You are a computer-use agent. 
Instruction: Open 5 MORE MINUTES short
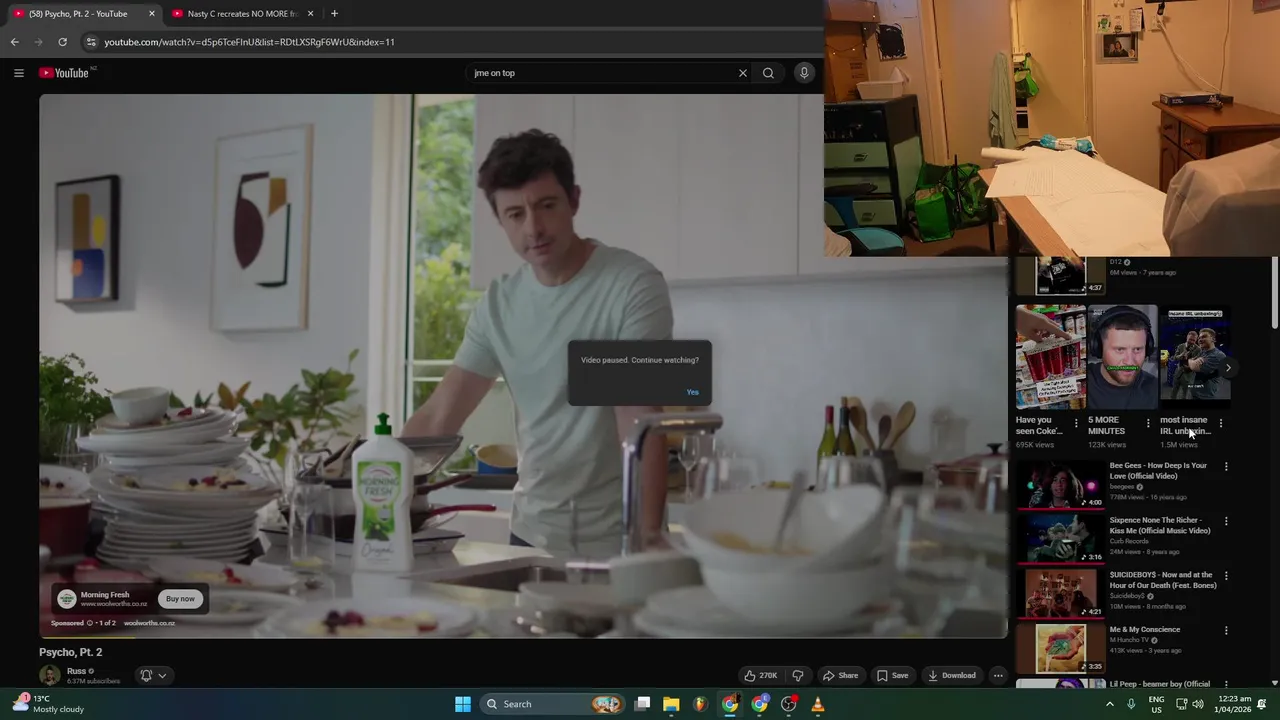click(1122, 357)
